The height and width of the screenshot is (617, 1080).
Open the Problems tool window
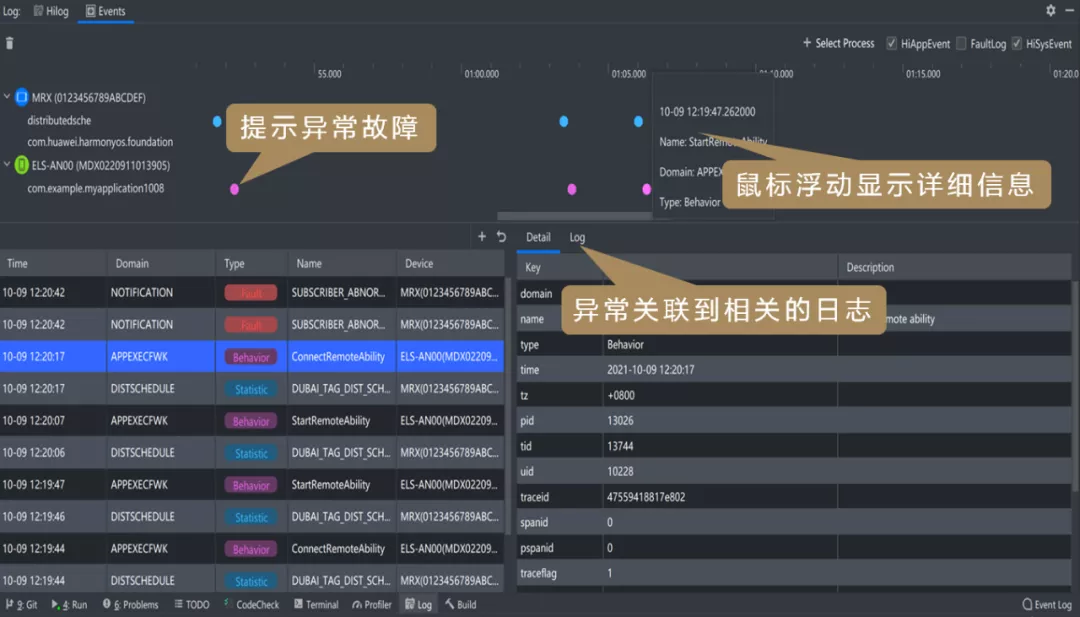[x=131, y=605]
